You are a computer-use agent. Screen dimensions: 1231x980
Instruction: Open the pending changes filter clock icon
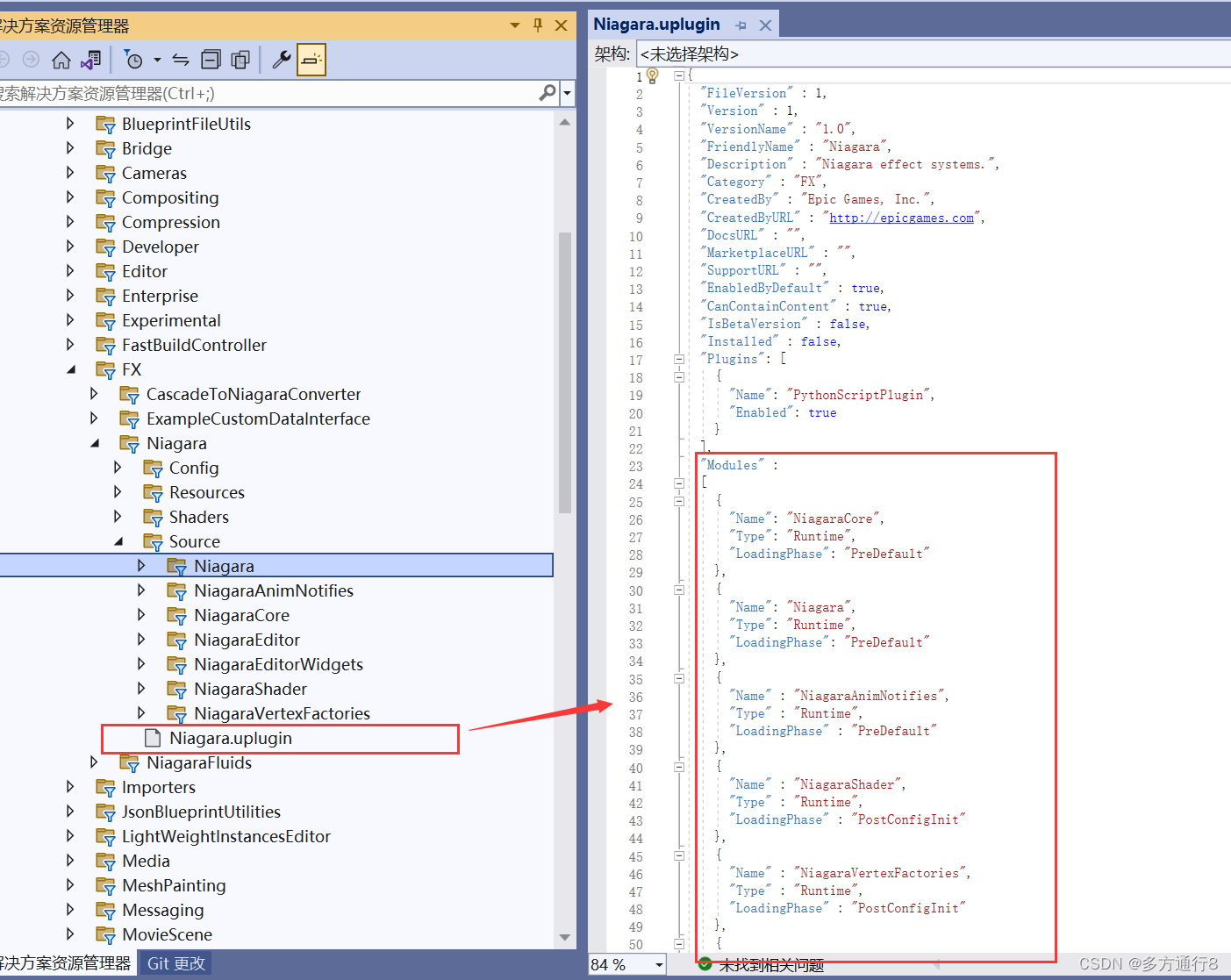click(x=133, y=60)
